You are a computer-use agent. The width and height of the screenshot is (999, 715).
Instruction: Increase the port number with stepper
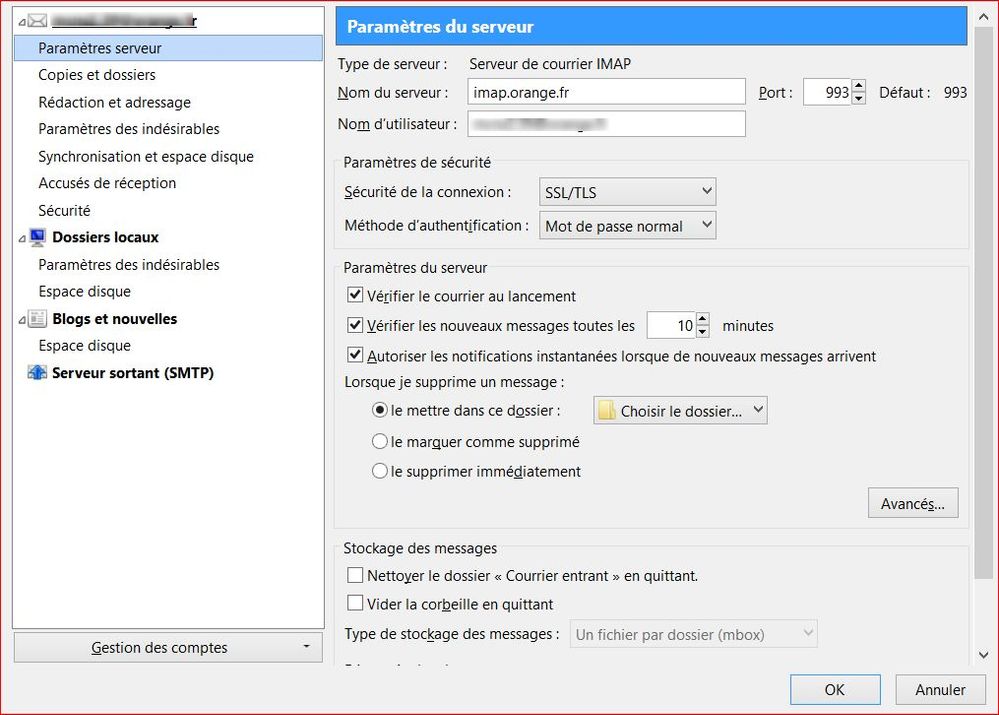tap(859, 87)
